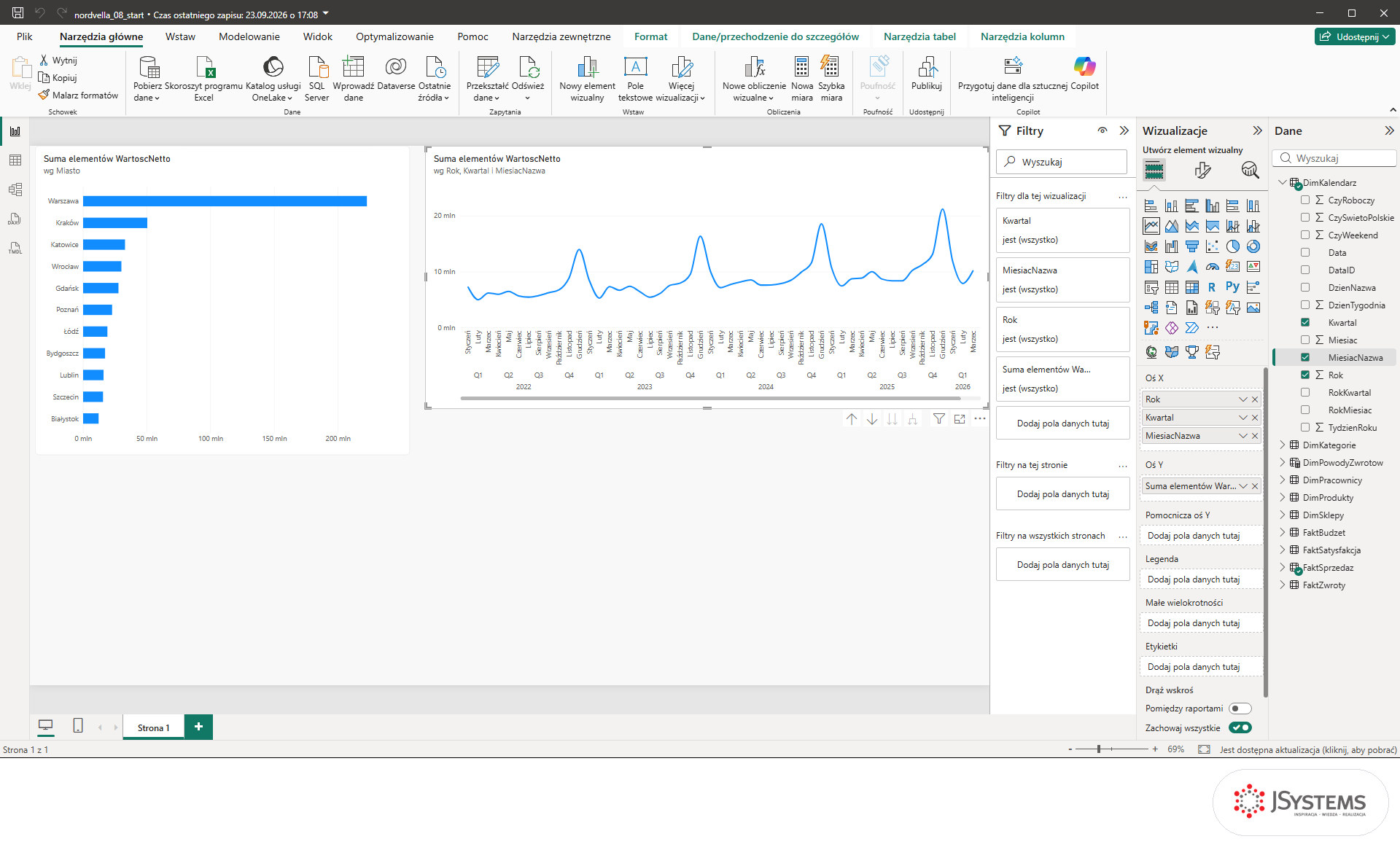Uncheck the MiesiacNazwa field checkbox

click(1305, 357)
